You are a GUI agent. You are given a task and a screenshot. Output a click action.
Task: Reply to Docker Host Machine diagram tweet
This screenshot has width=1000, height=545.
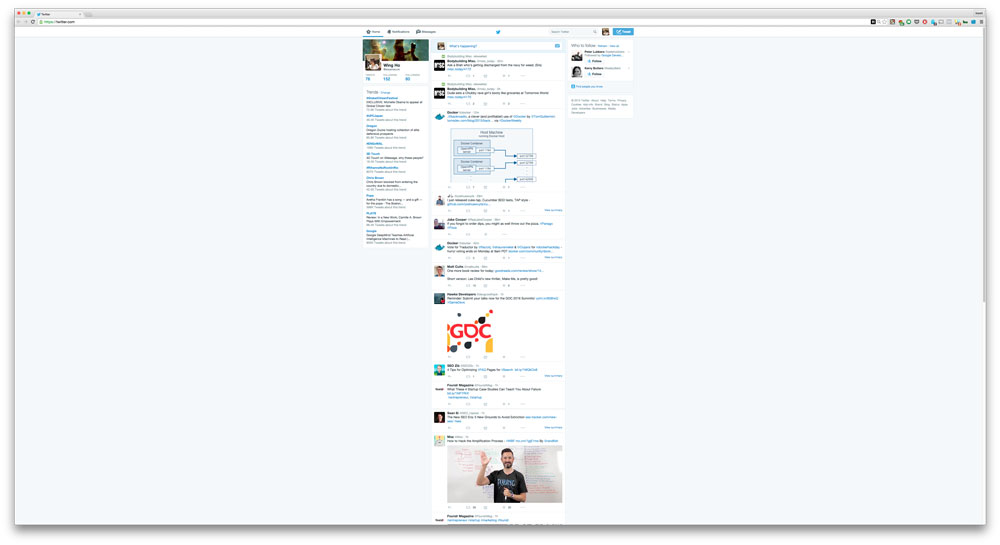pos(449,187)
